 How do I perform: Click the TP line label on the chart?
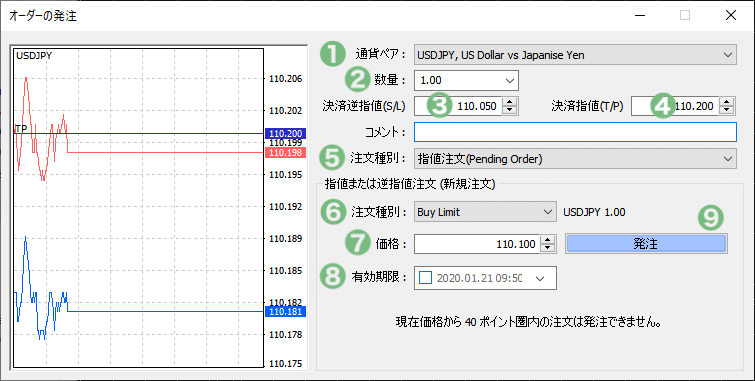tap(21, 128)
